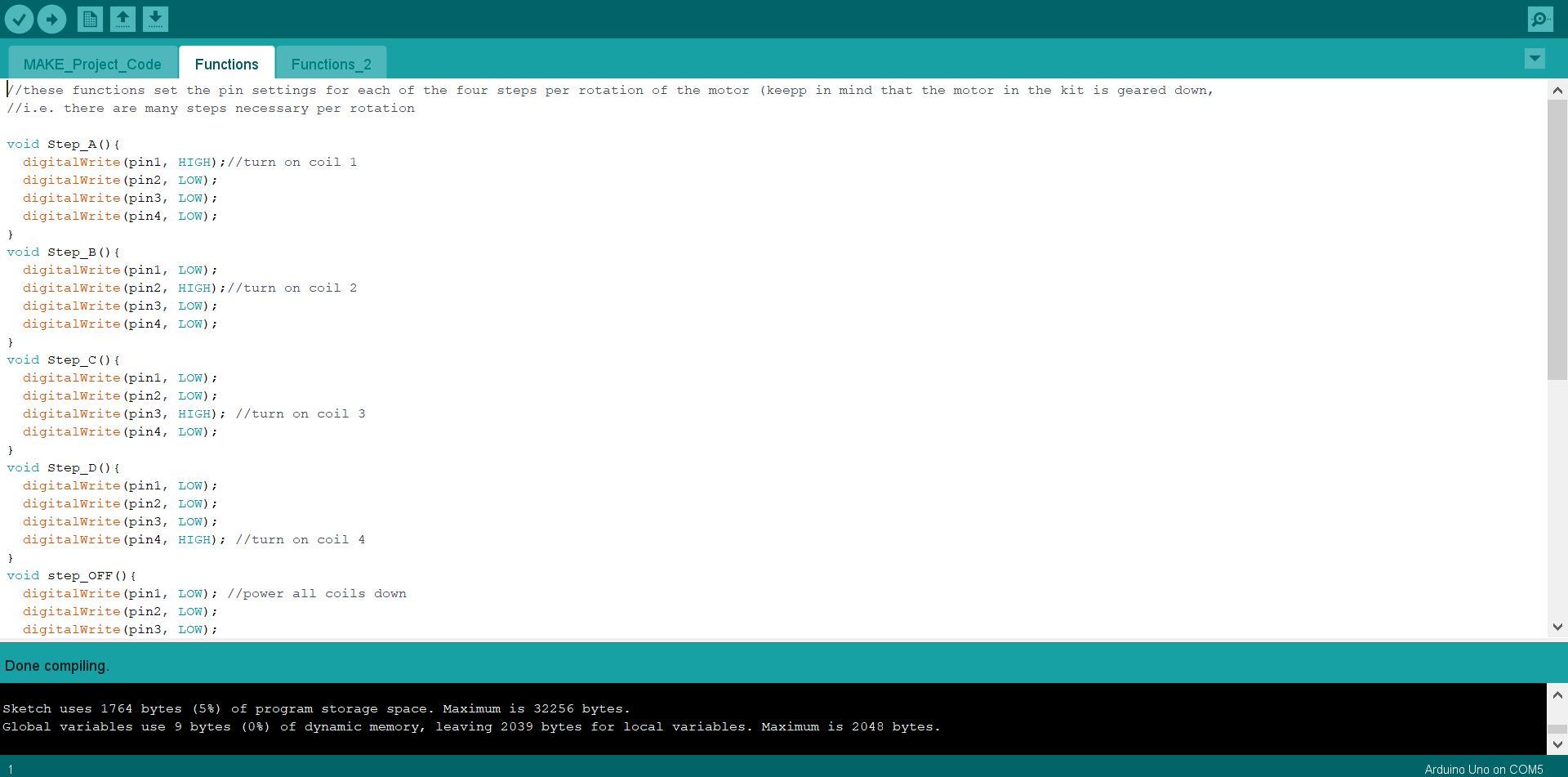Click on the void step_OFF function line
The height and width of the screenshot is (777, 1568).
tap(72, 576)
